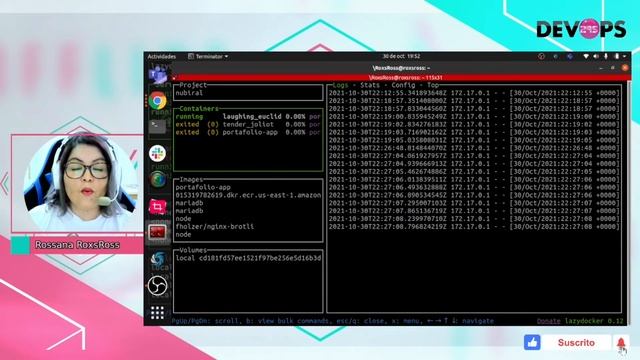Image resolution: width=640 pixels, height=360 pixels.
Task: Click the Donate link in lazydocker
Action: (x=549, y=321)
